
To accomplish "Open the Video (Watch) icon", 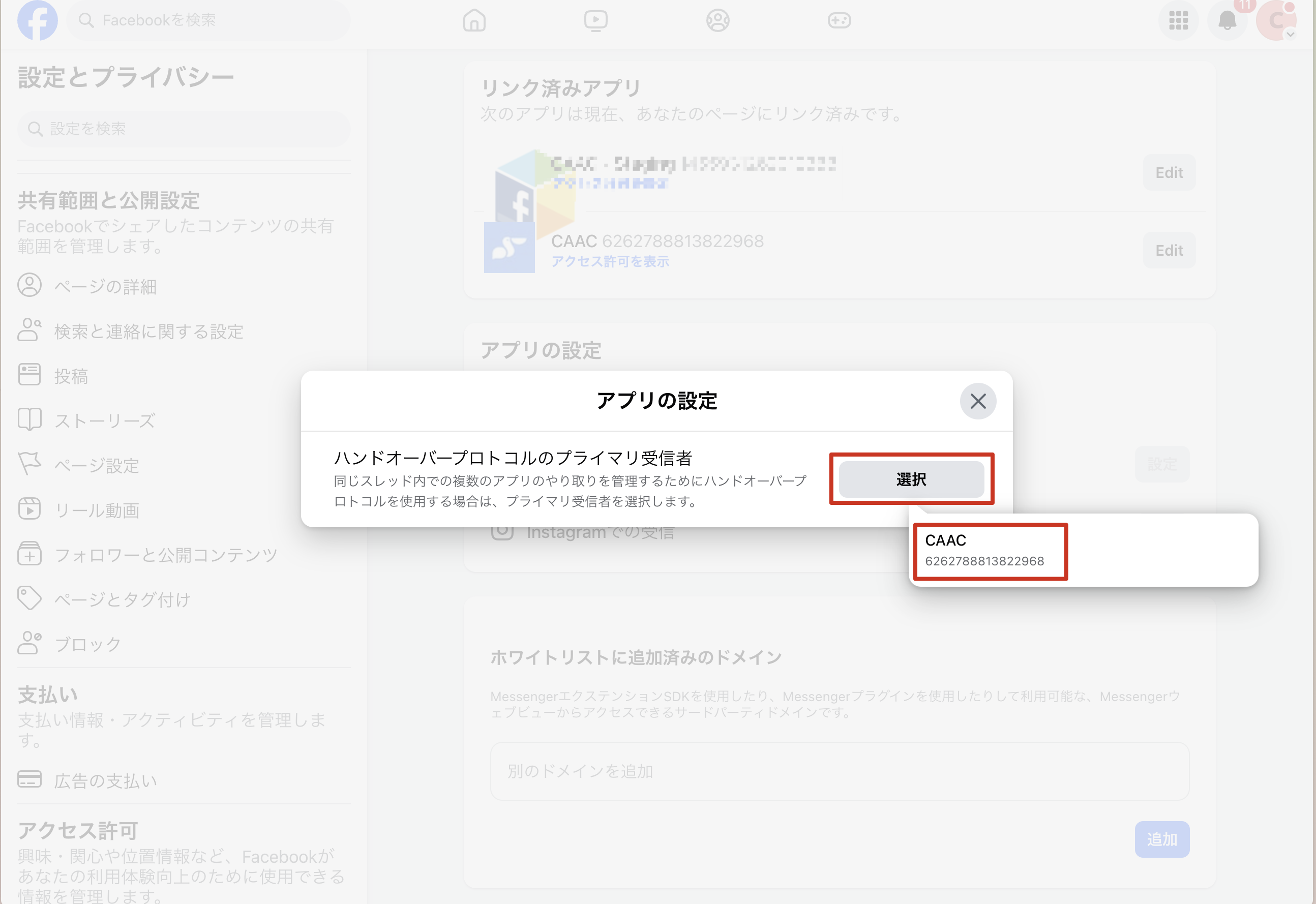I will tap(595, 21).
